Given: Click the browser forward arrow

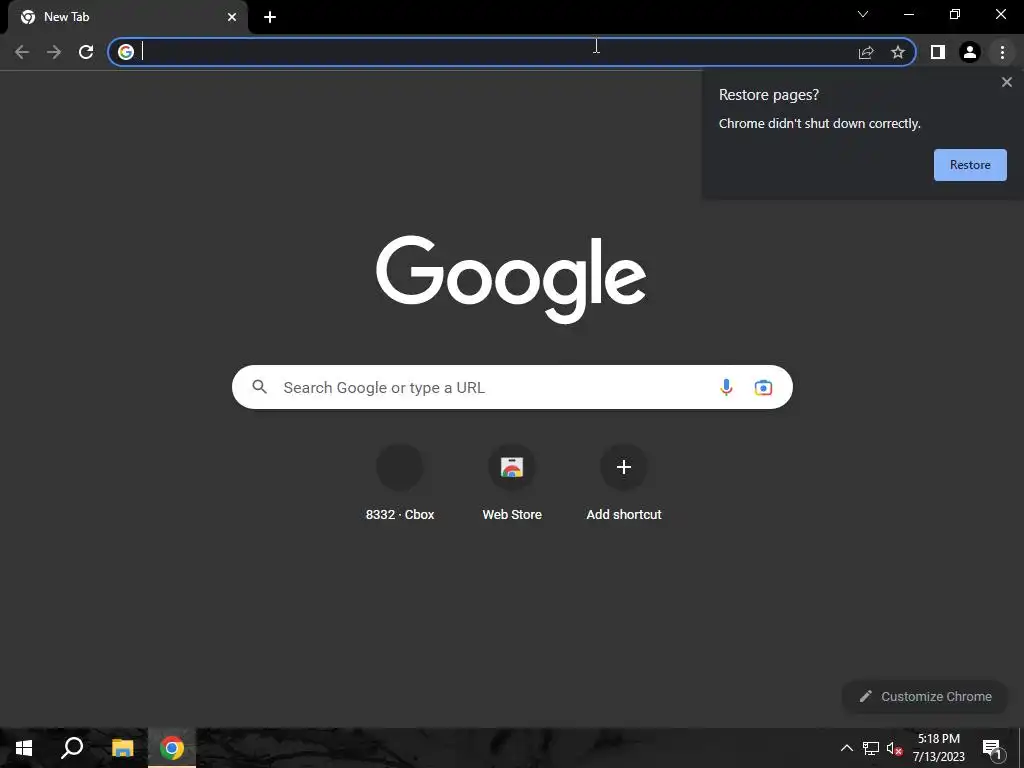Looking at the screenshot, I should 54,52.
